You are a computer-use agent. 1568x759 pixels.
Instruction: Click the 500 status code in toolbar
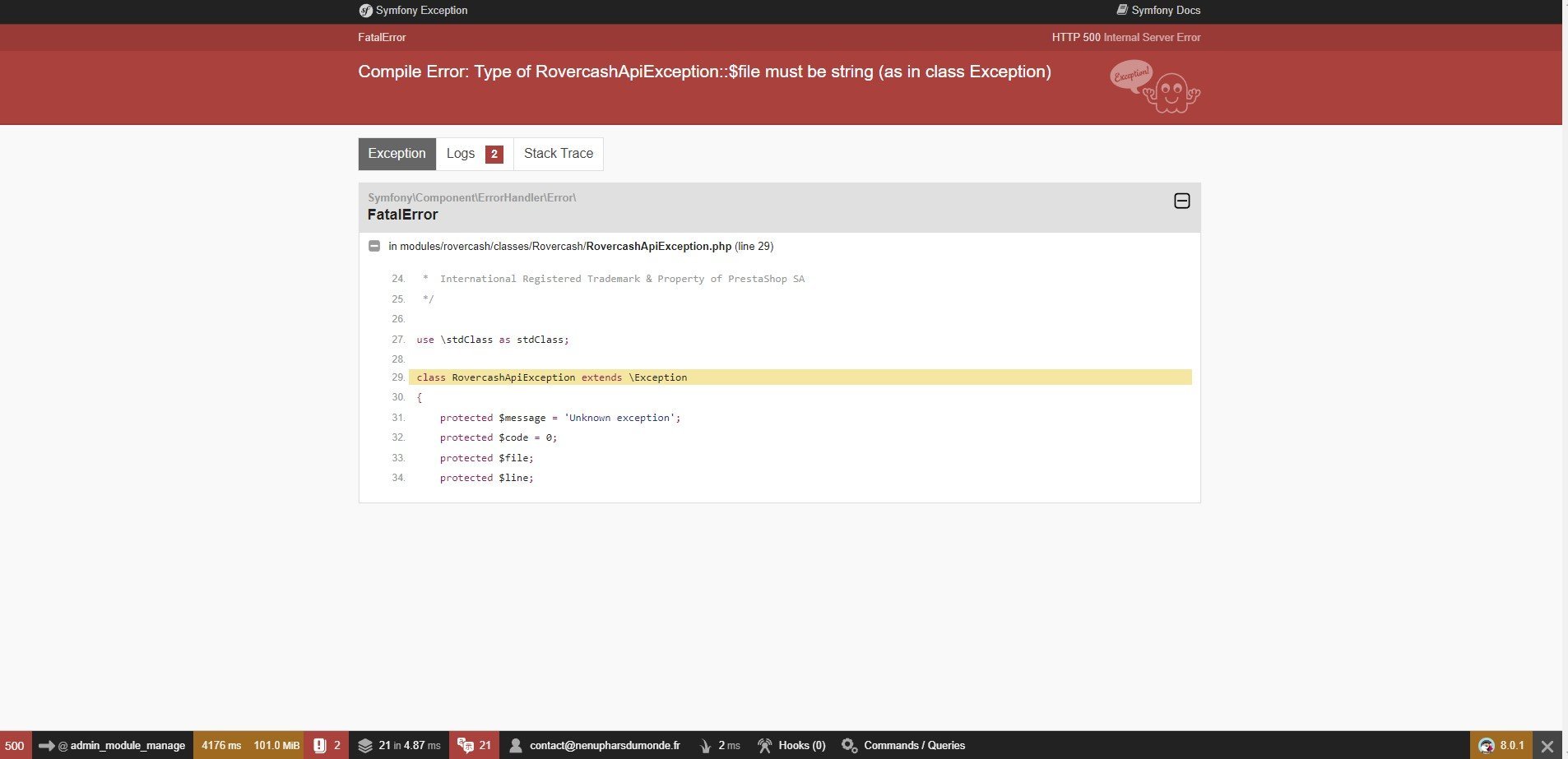15,745
